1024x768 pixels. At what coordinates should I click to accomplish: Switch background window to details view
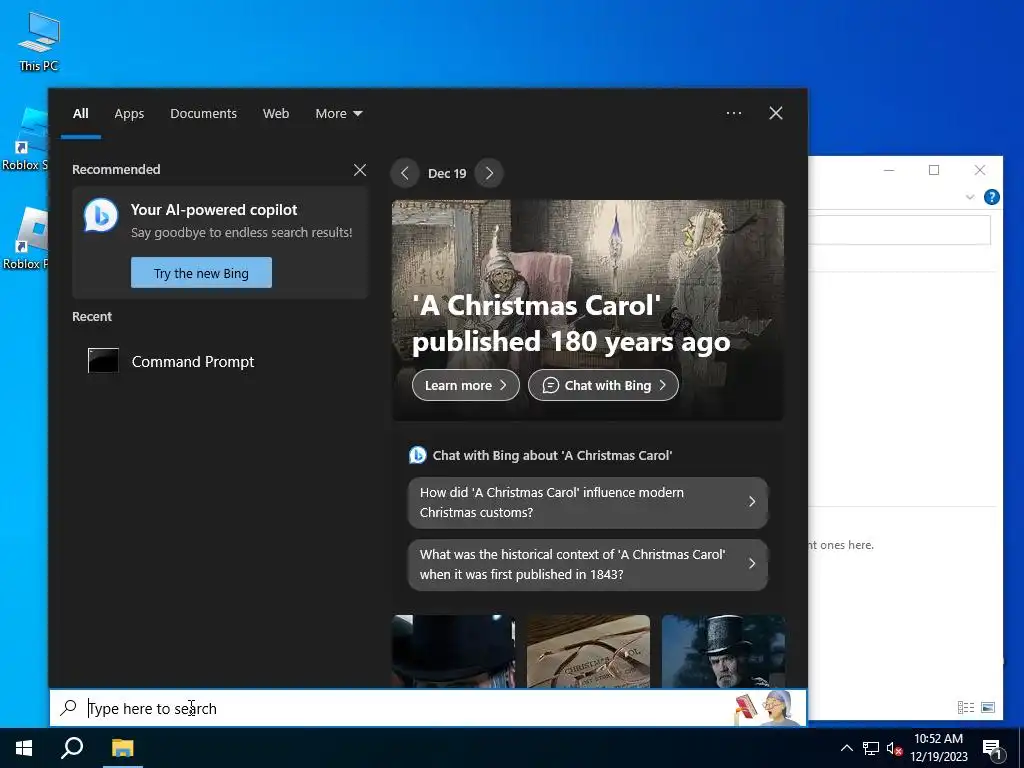pyautogui.click(x=966, y=707)
